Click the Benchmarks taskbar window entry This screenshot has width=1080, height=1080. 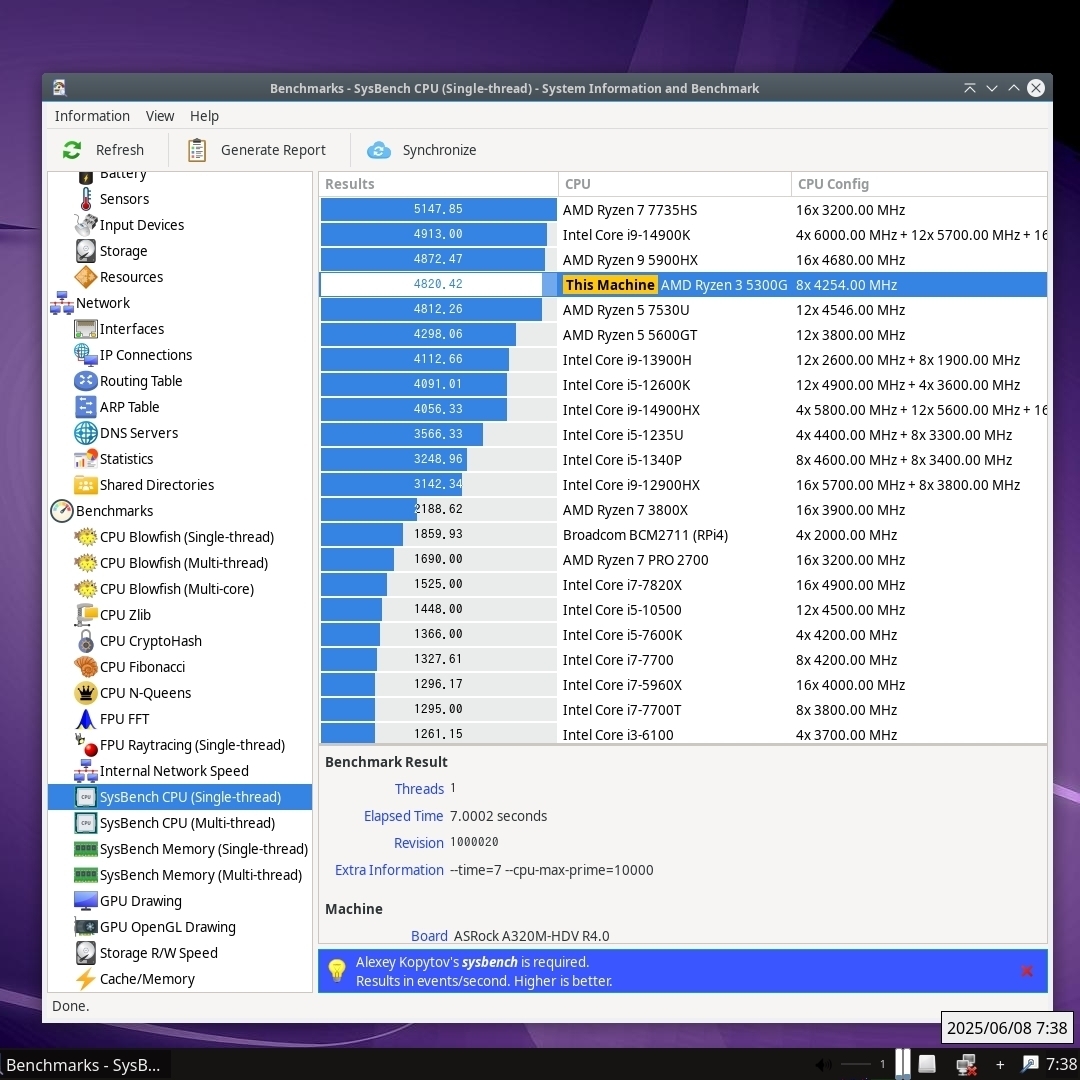click(85, 1065)
